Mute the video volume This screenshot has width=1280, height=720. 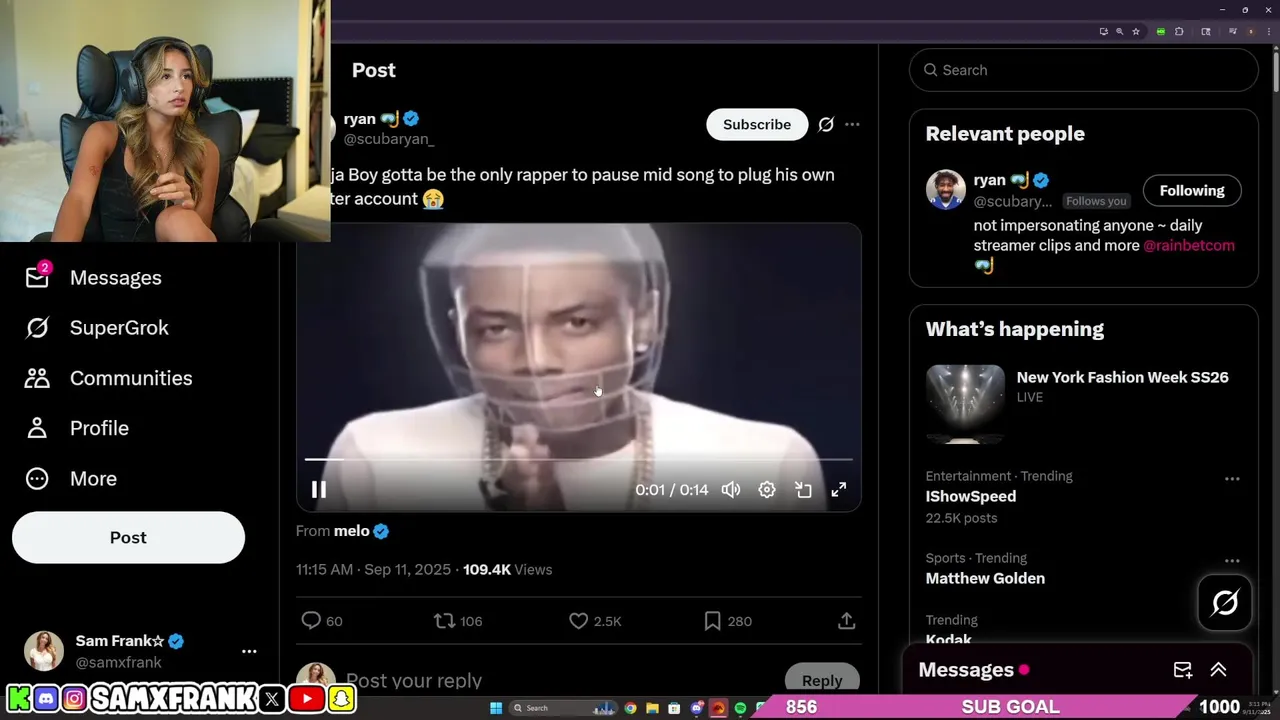coord(731,489)
